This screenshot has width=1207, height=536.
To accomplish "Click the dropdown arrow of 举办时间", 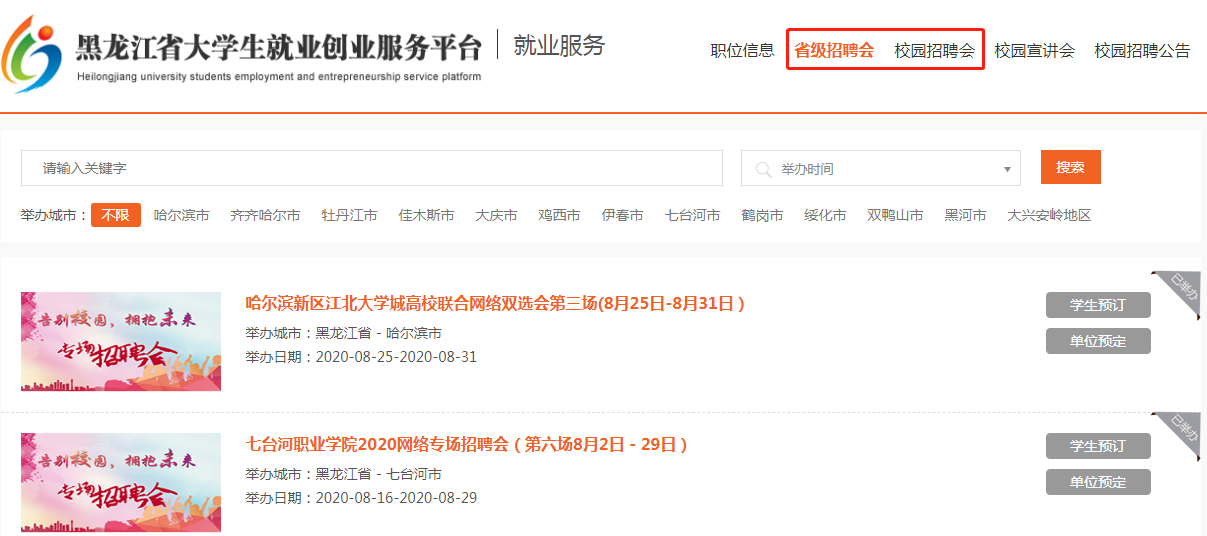I will pos(1006,169).
